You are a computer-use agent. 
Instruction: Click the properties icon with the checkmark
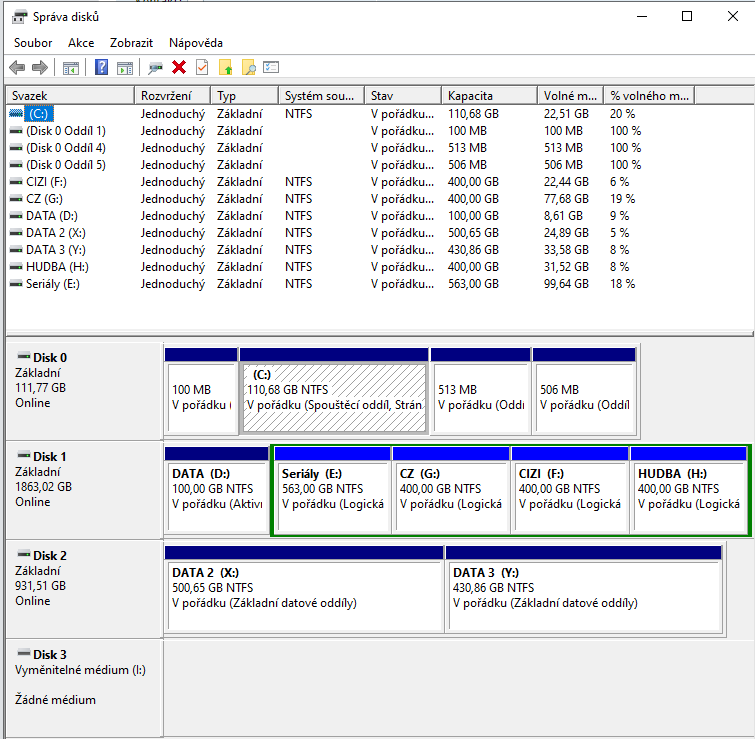point(202,68)
